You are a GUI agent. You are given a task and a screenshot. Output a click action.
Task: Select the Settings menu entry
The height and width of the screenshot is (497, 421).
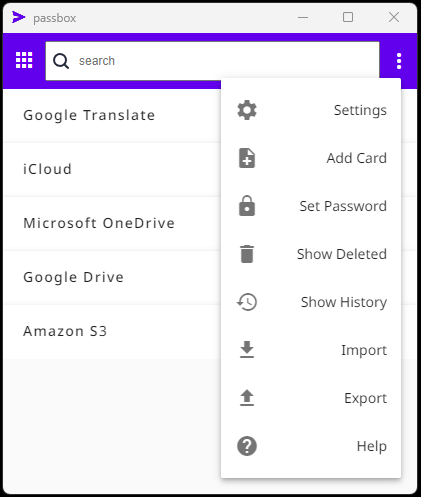311,110
